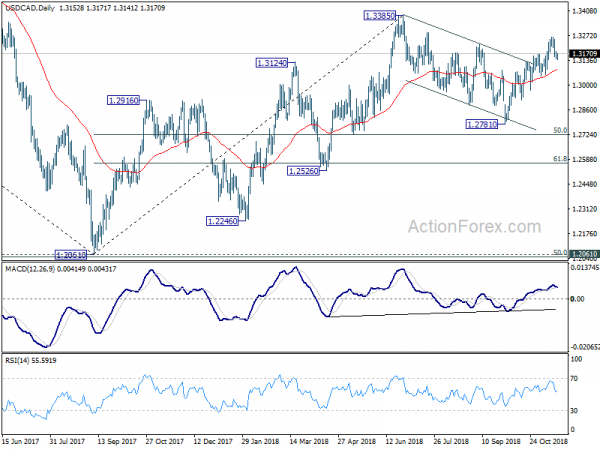This screenshot has height=450, width=600.
Task: Click the 12 Jun 2018 date label
Action: click(404, 441)
